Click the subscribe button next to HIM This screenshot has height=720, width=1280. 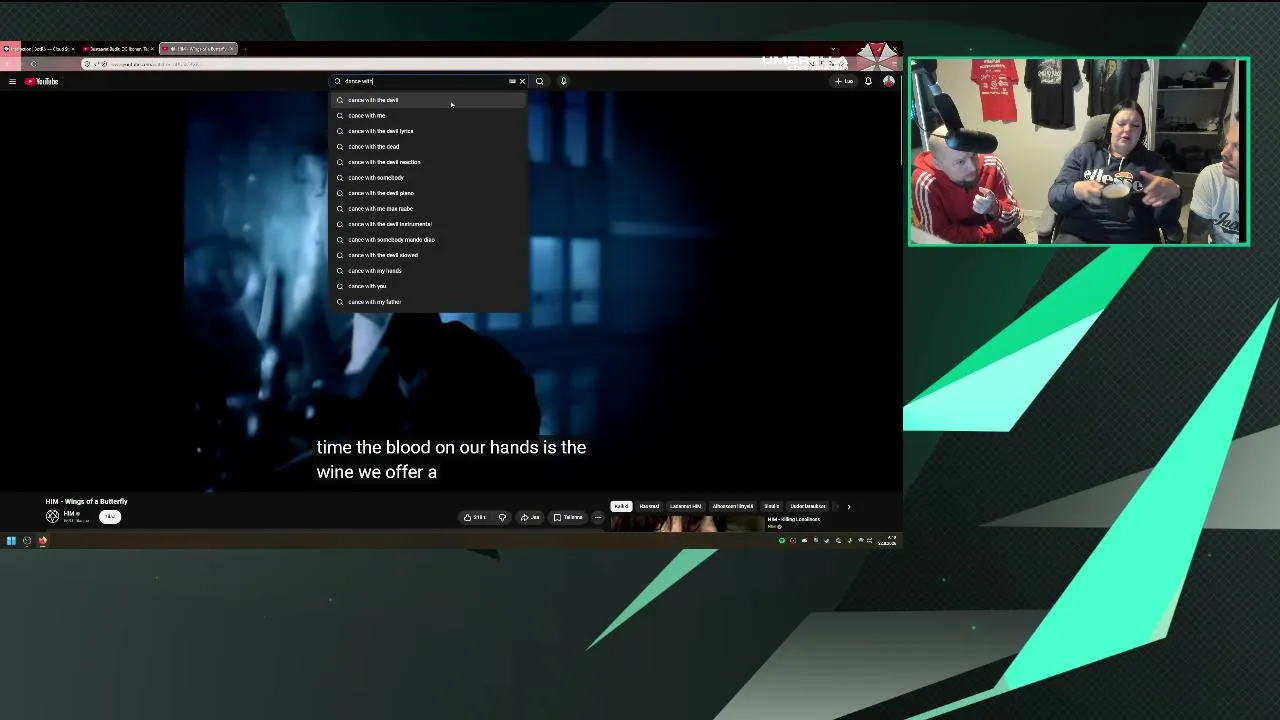110,516
